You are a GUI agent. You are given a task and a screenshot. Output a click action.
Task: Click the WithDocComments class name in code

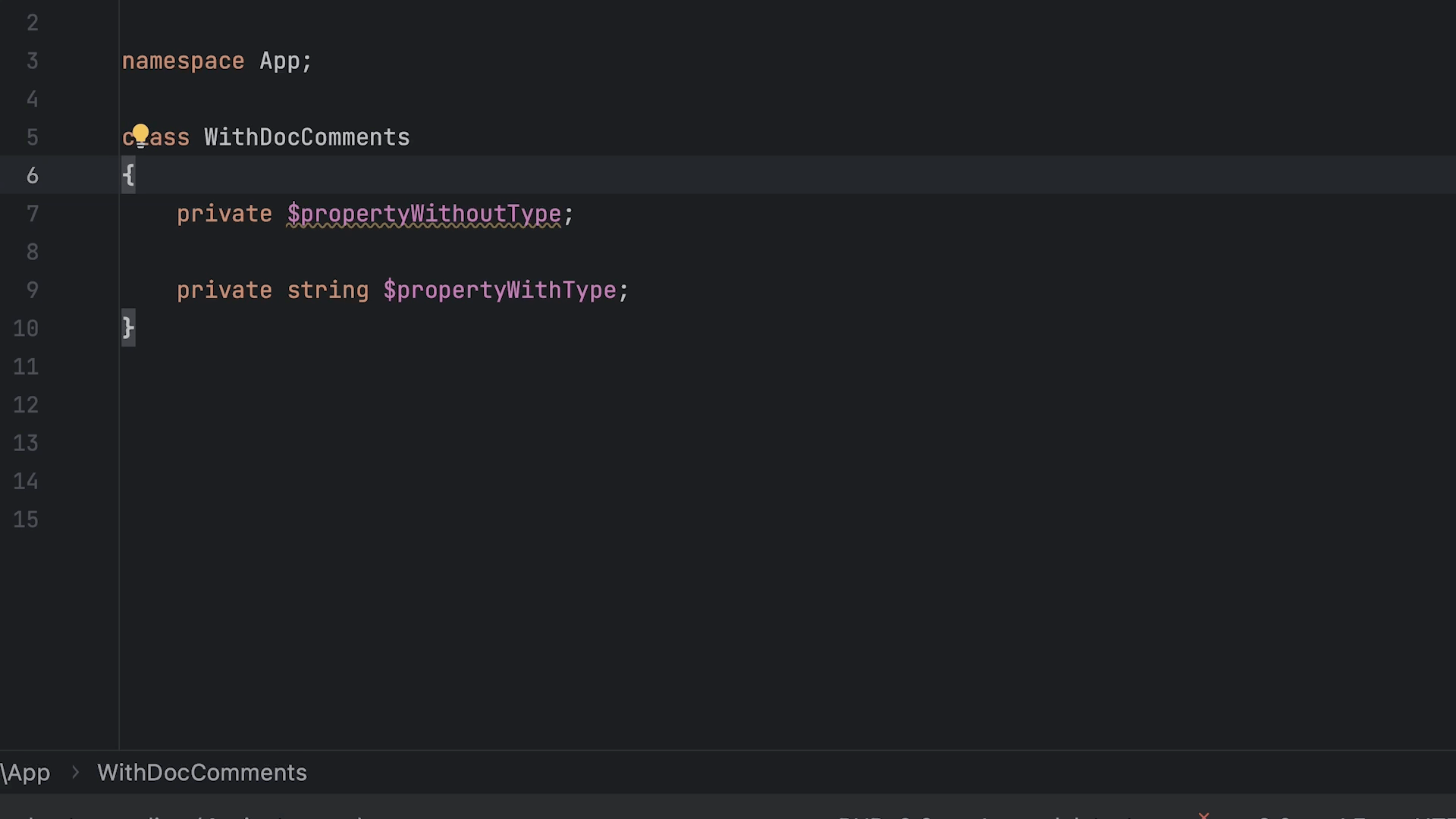306,137
